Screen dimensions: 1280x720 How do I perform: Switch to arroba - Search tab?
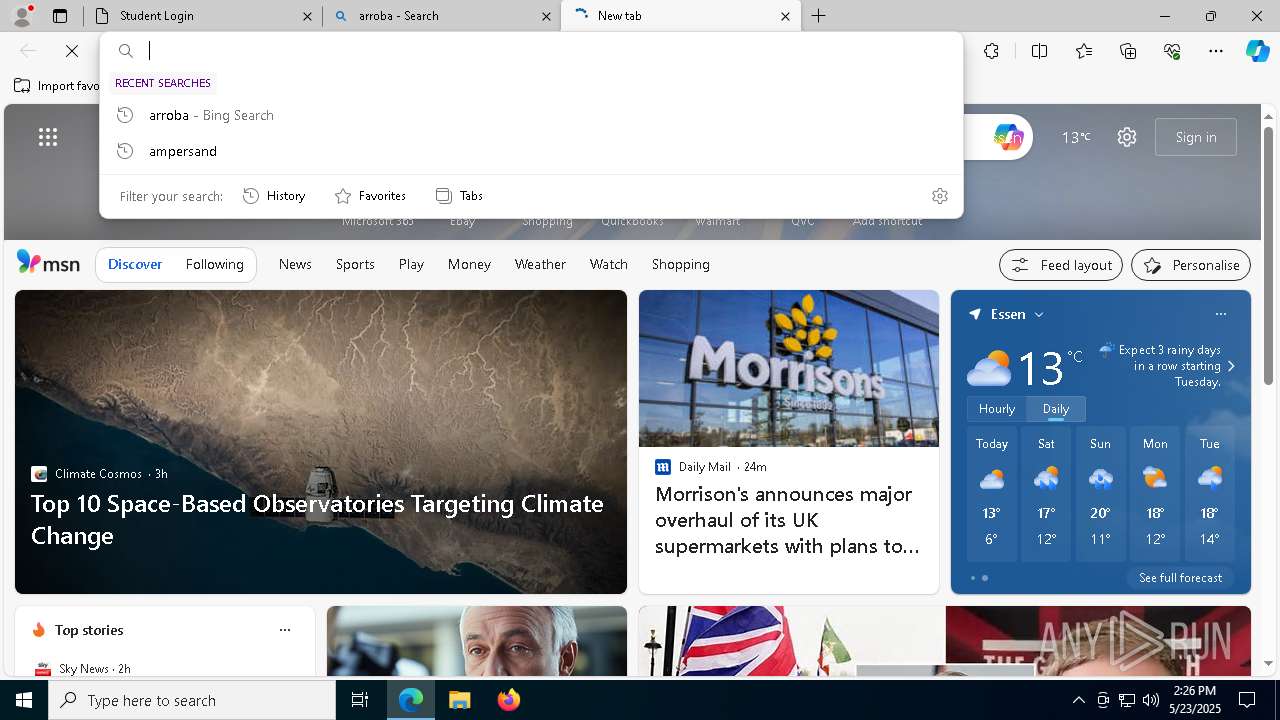coord(441,16)
